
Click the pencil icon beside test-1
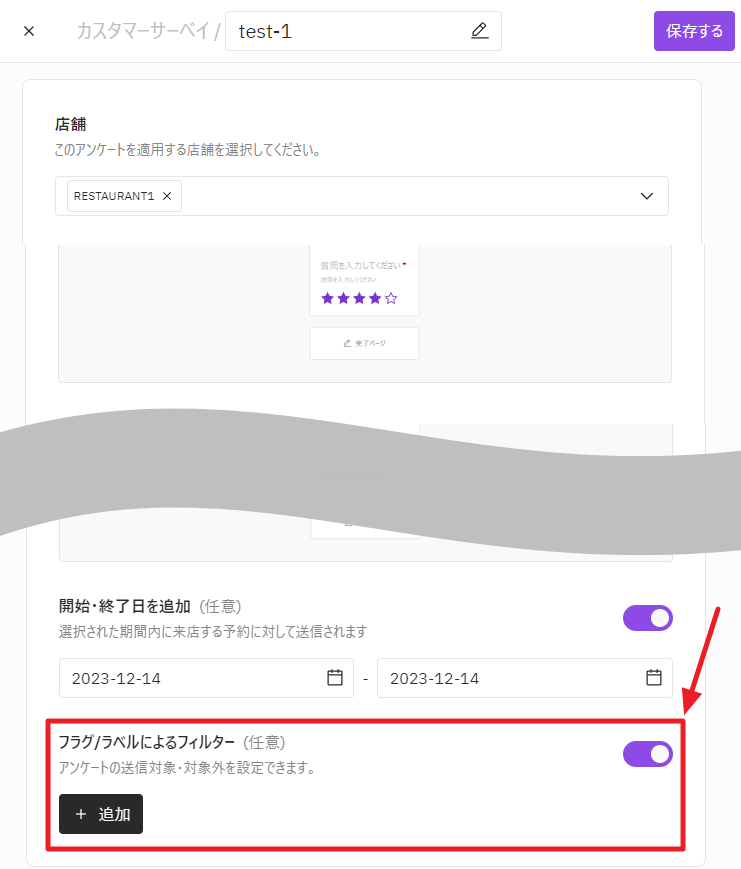(x=479, y=31)
